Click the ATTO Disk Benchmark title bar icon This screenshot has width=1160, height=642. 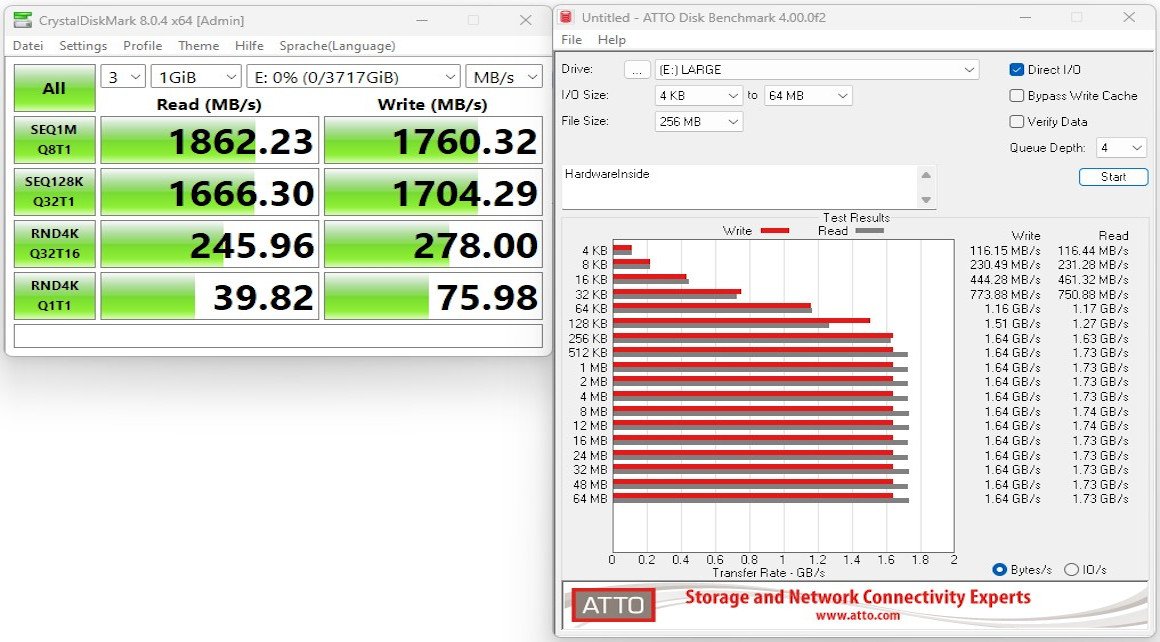tap(569, 17)
